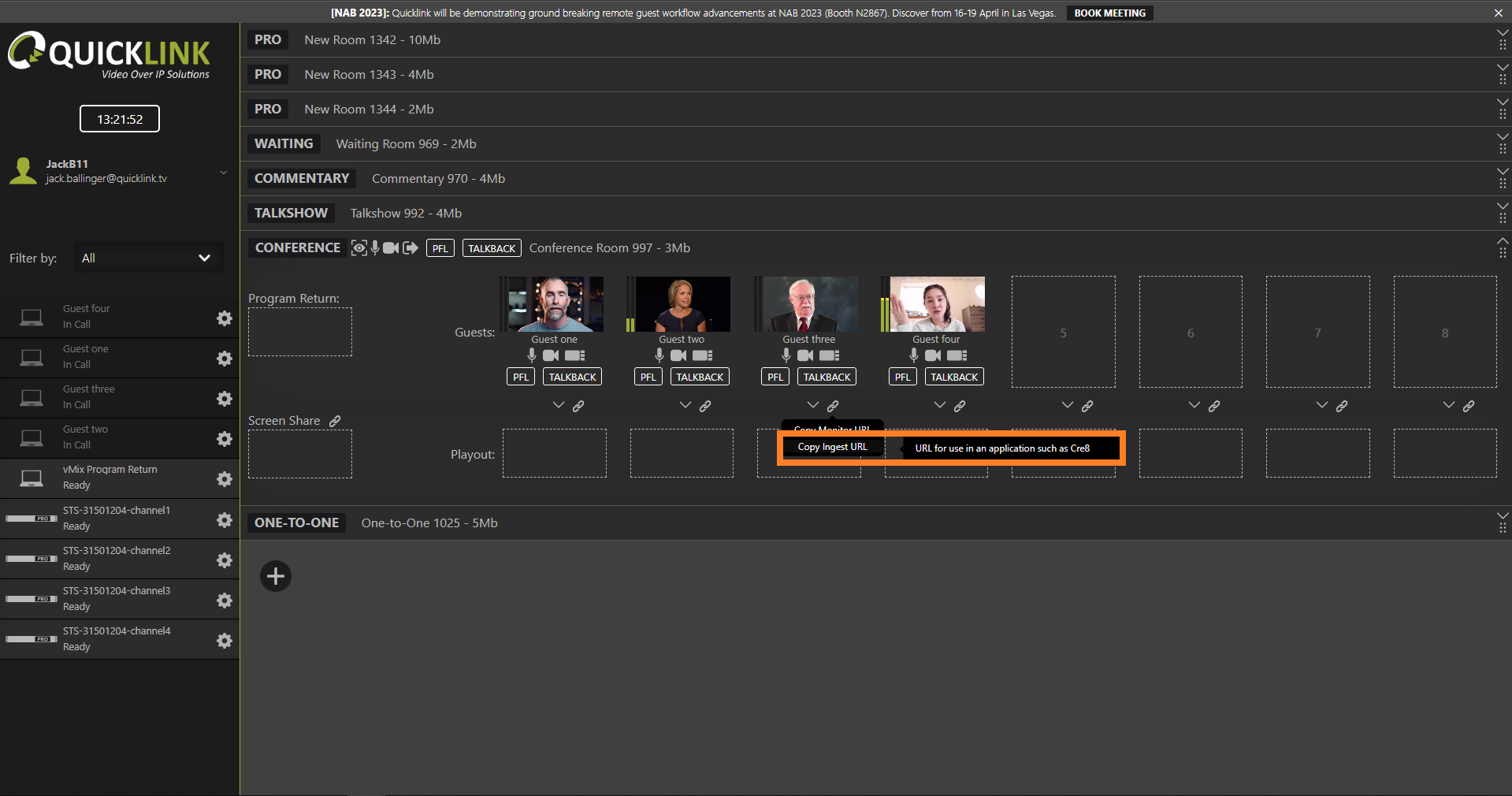Click the empty guest slot 7

click(x=1317, y=332)
